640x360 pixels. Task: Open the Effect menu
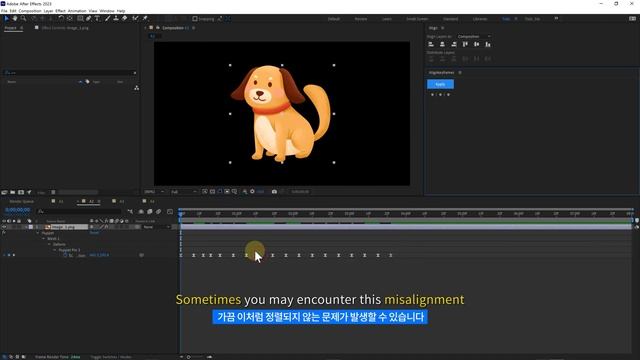point(60,11)
